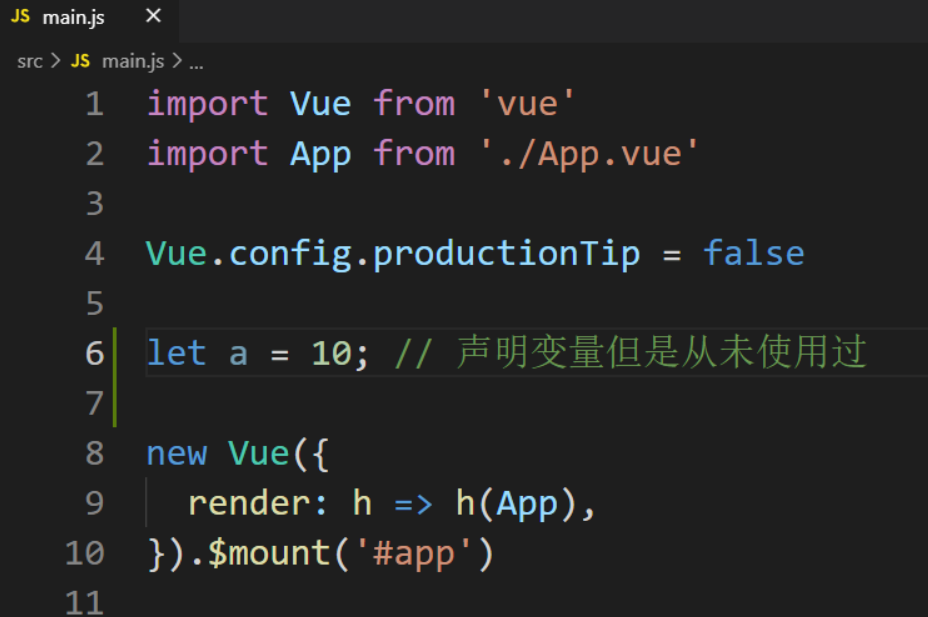This screenshot has height=617, width=928.
Task: Click the '$mount' method call
Action: pyautogui.click(x=268, y=552)
